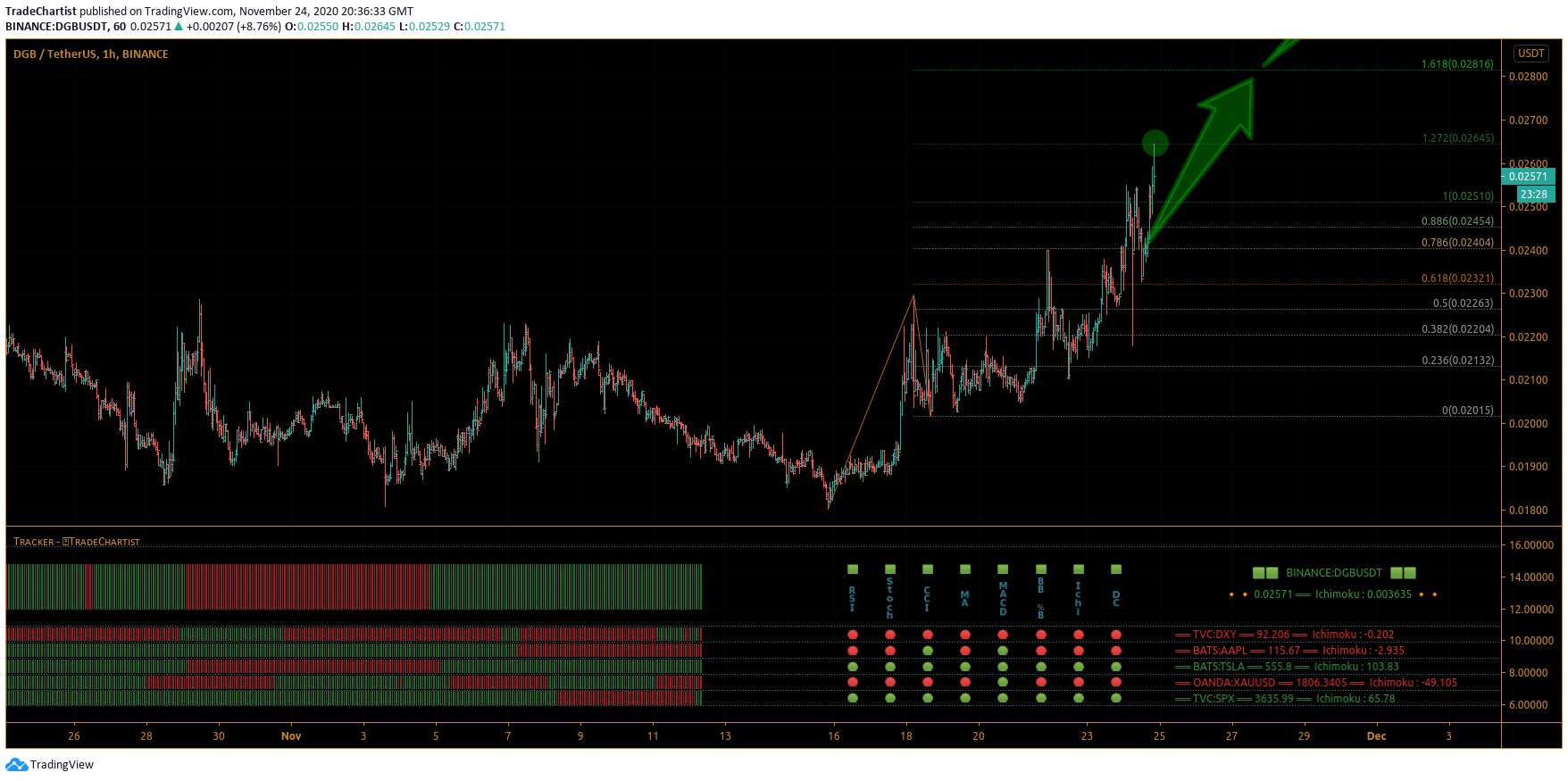Click the green square above RSI column
Image resolution: width=1568 pixels, height=781 pixels.
click(853, 569)
